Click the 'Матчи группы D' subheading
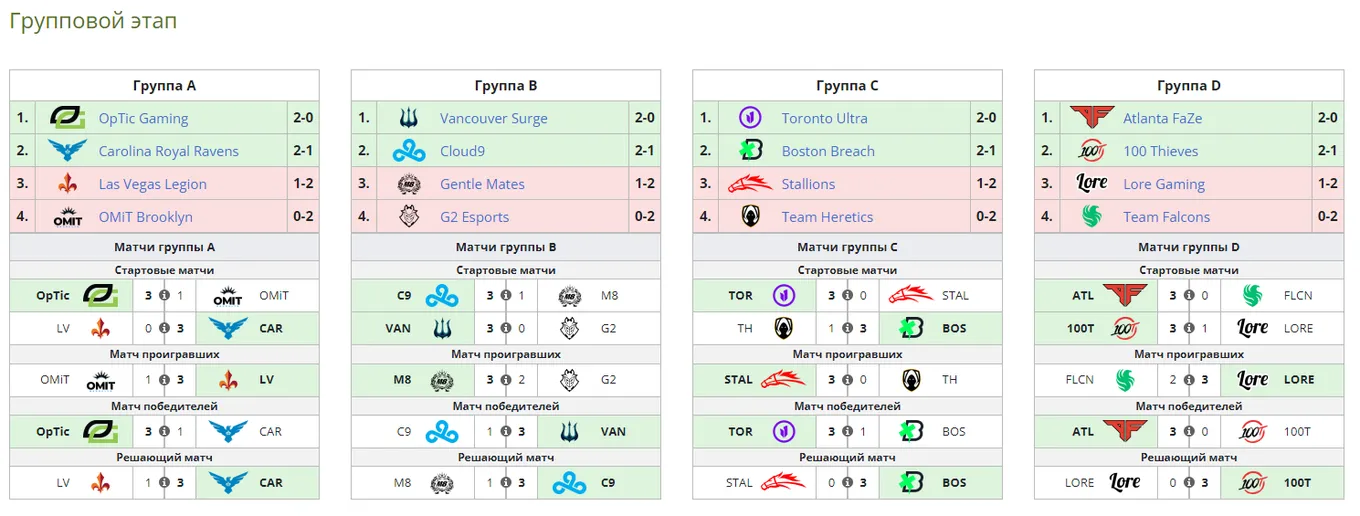The width and height of the screenshot is (1360, 516). (1189, 247)
